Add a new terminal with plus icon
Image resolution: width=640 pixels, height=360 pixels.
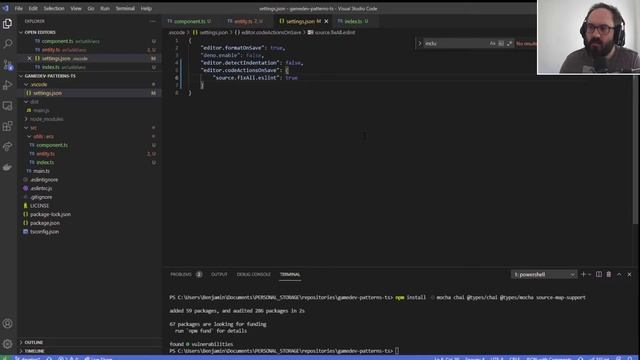(x=583, y=274)
